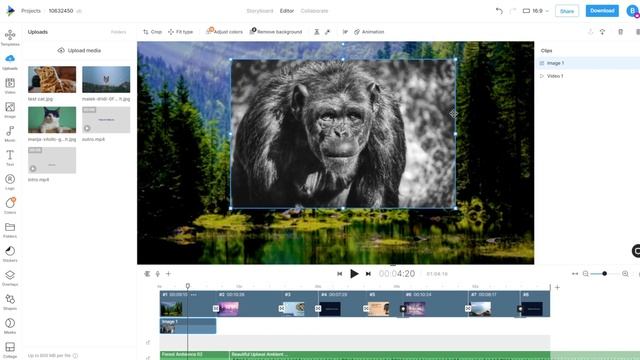The height and width of the screenshot is (360, 640).
Task: Open the Collage sidebar panel
Action: 10,349
